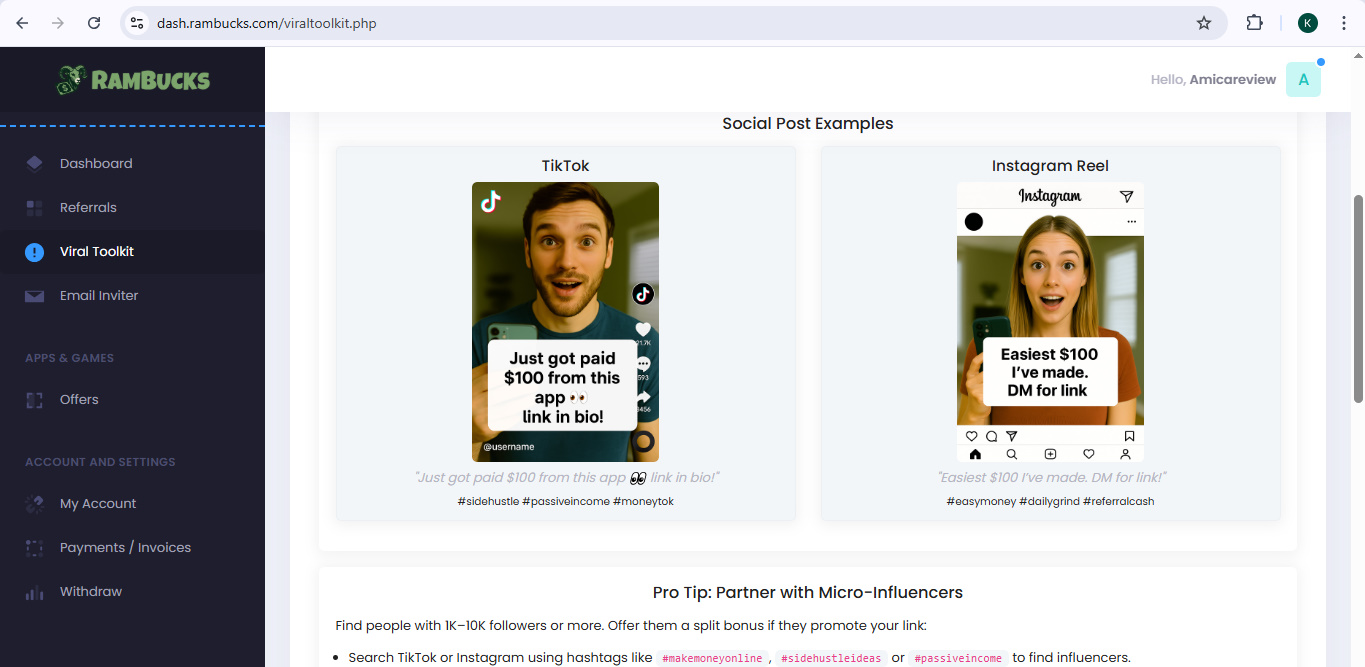
Task: Open the Chrome profile avatar K
Action: [1308, 23]
